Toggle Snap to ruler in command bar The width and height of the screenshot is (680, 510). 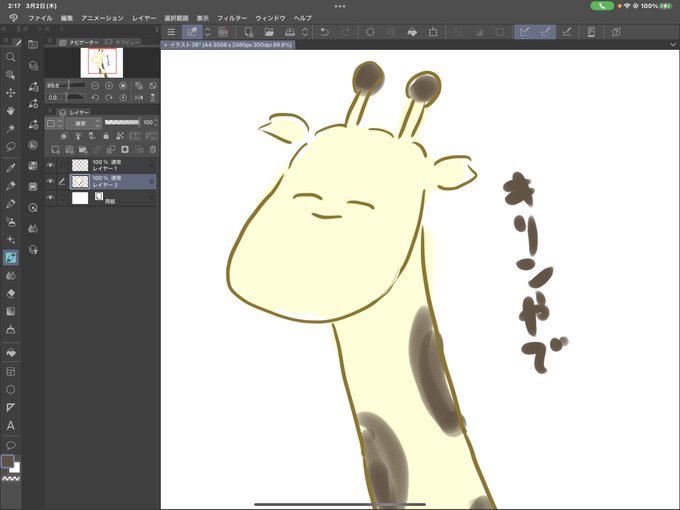tap(524, 32)
